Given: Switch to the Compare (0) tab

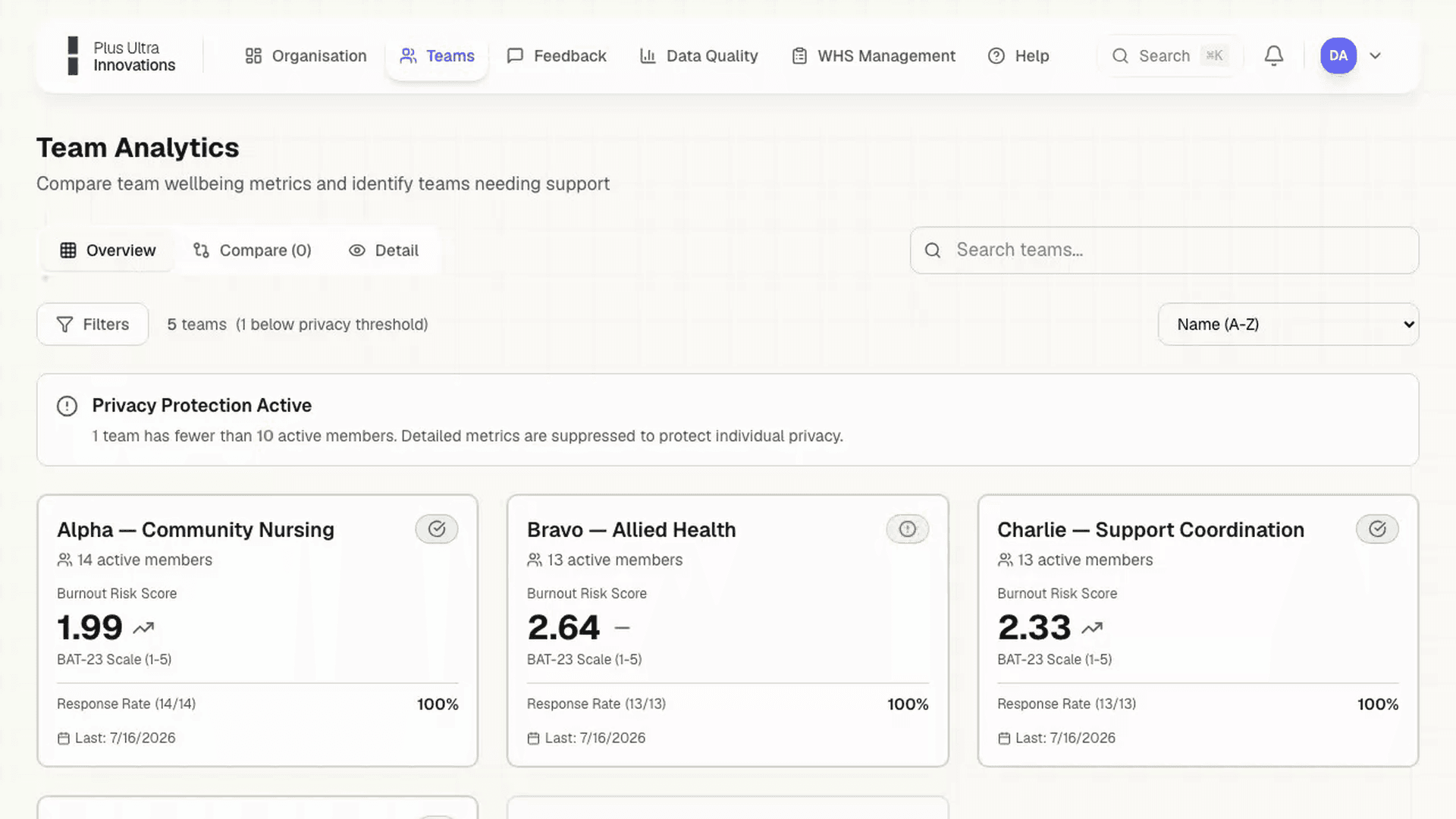Looking at the screenshot, I should pyautogui.click(x=253, y=250).
